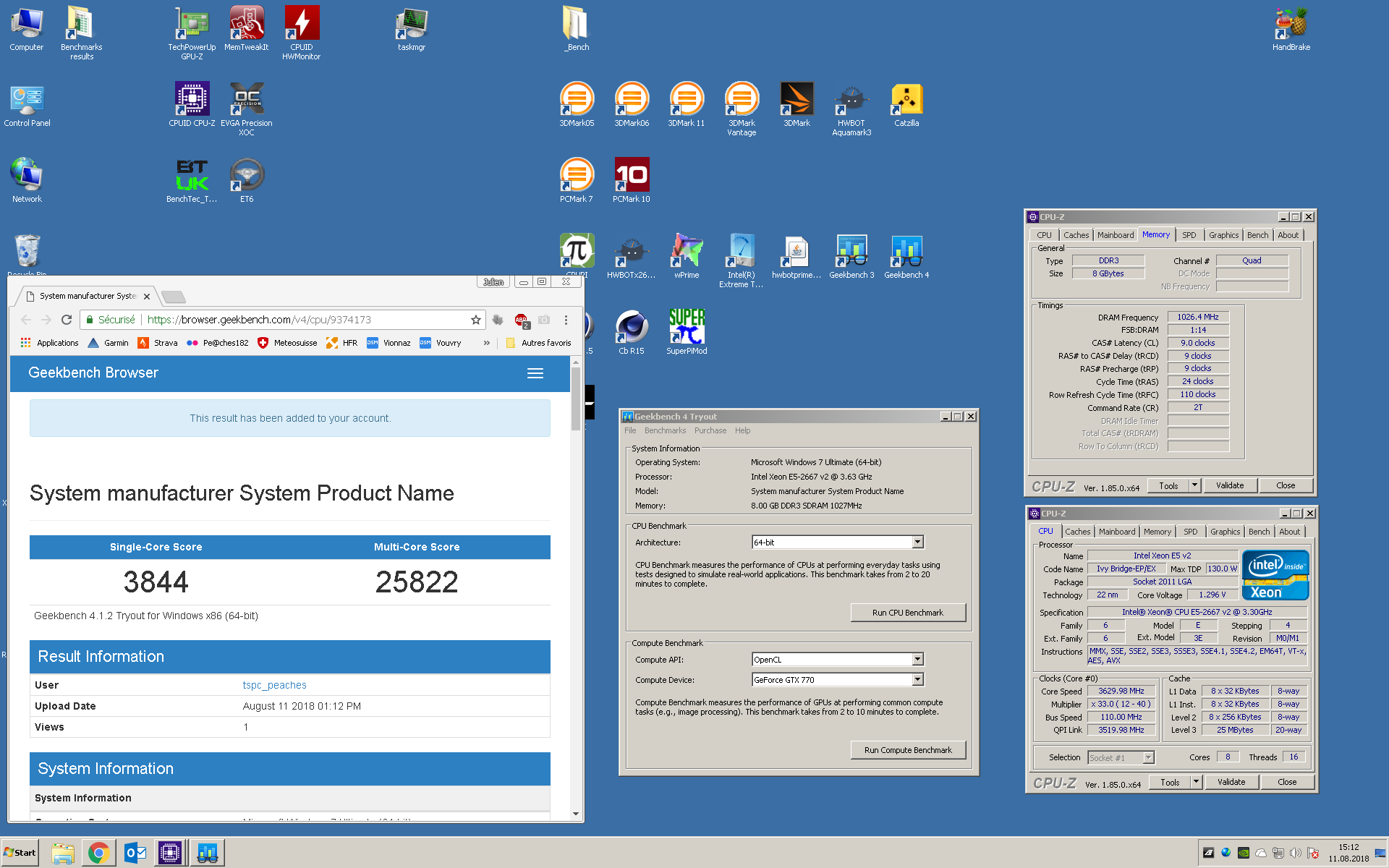Launch Geekbench 3 desktop shortcut
The image size is (1389, 868).
pyautogui.click(x=851, y=257)
